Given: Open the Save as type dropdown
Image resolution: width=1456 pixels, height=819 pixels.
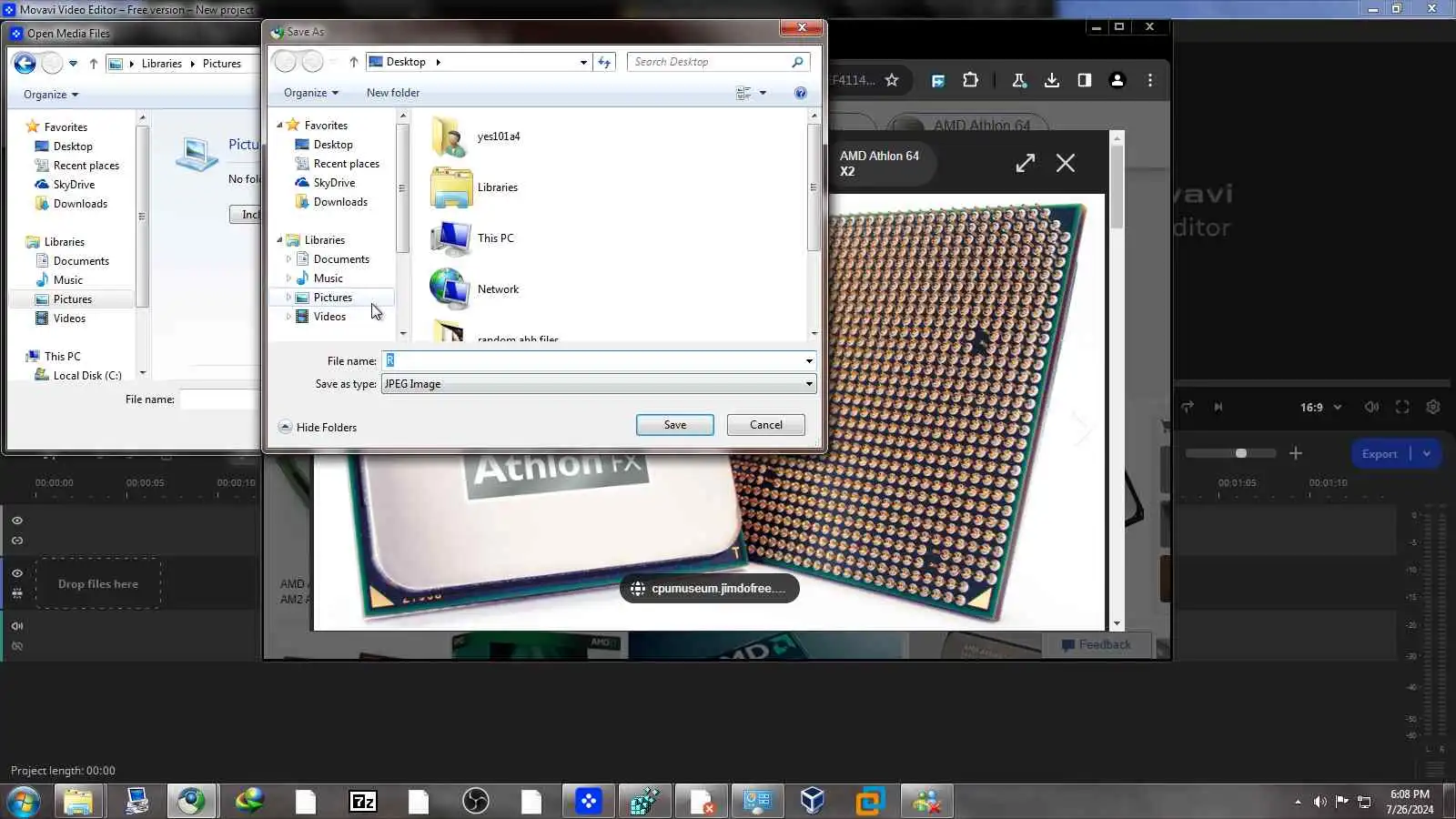Looking at the screenshot, I should click(x=809, y=384).
